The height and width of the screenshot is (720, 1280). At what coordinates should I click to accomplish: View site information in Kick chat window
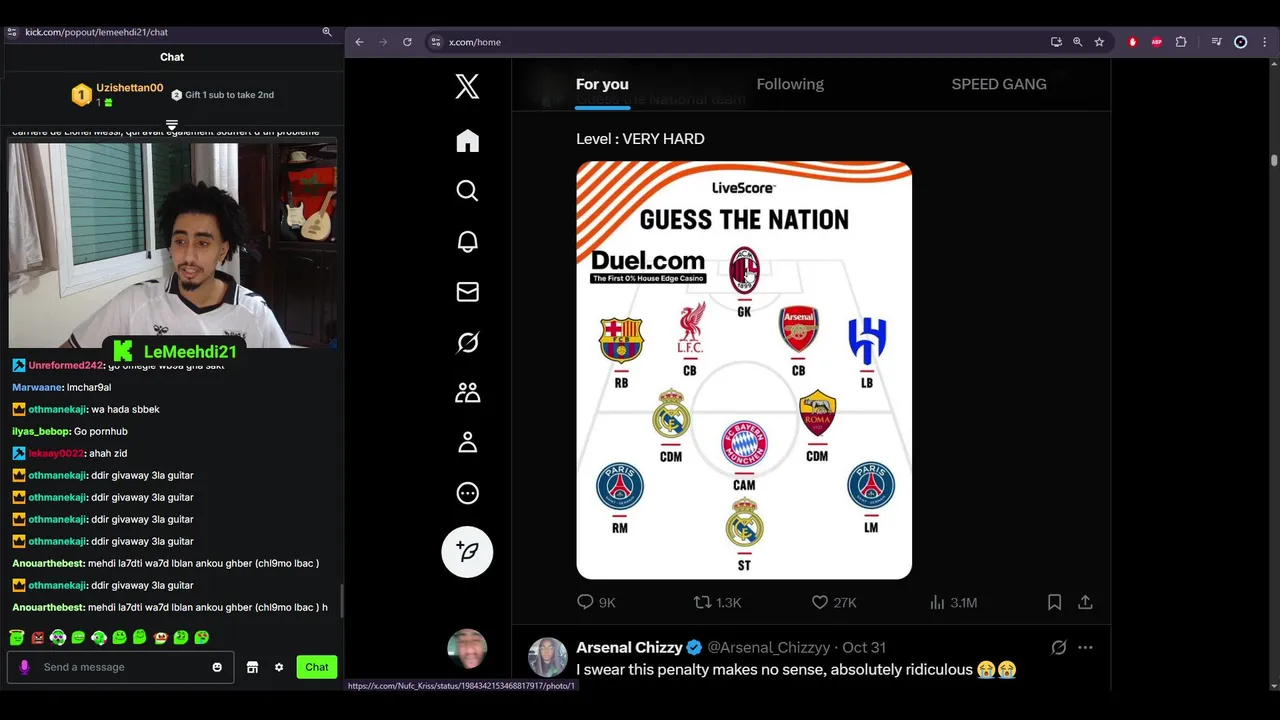(x=12, y=32)
